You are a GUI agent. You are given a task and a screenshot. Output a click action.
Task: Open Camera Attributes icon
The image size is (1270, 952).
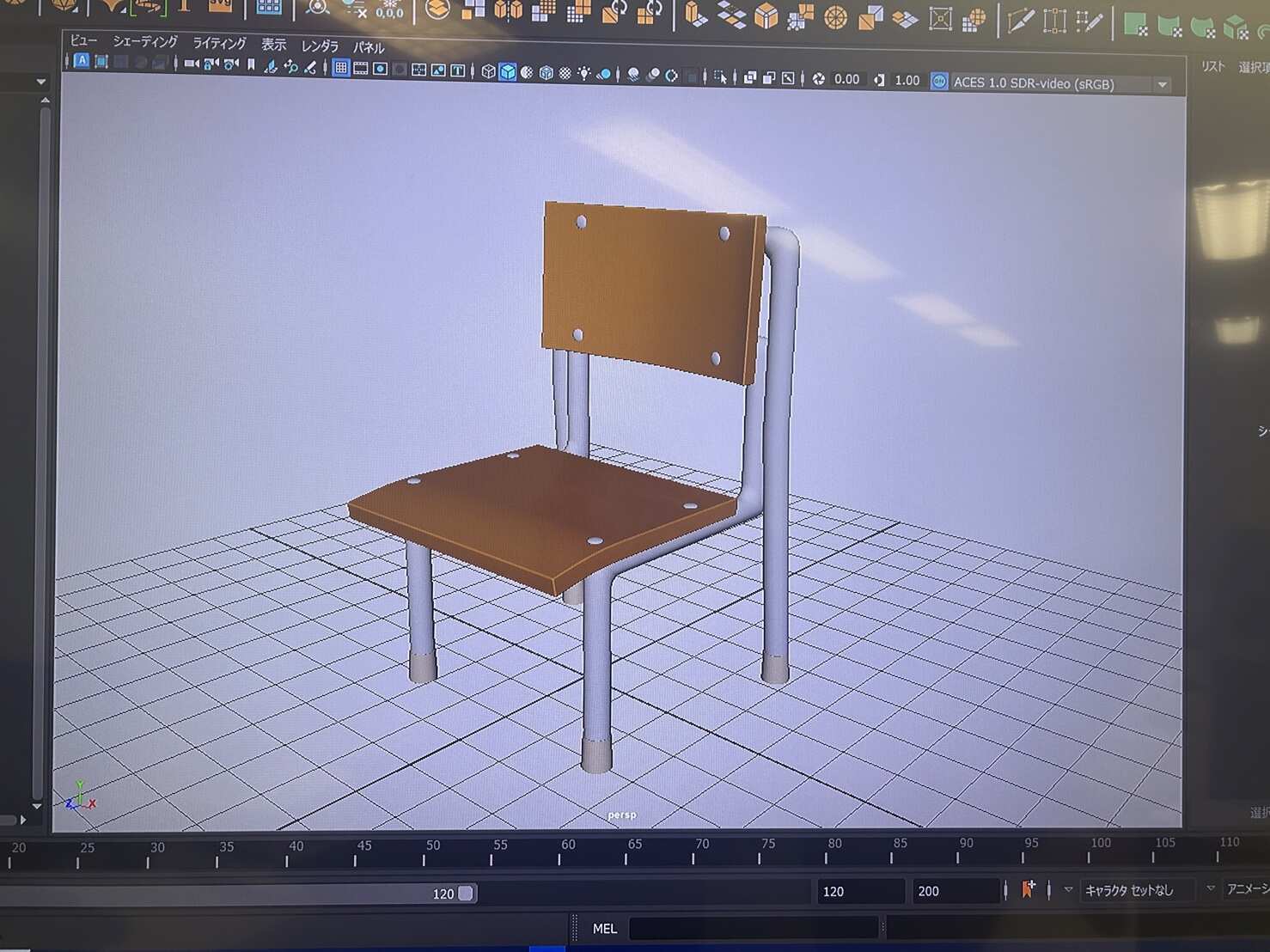[x=231, y=64]
